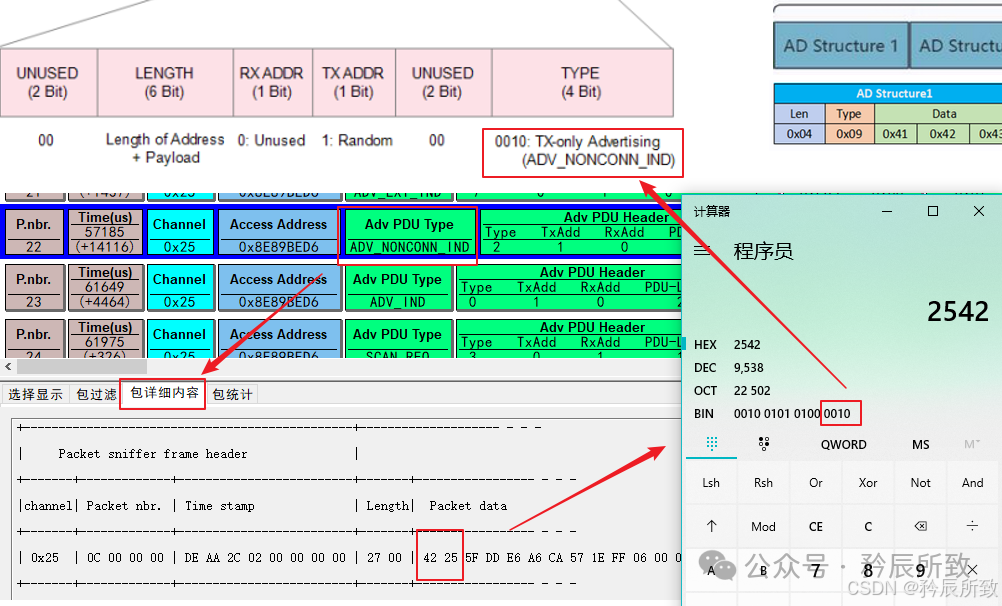Viewport: 1002px width, 606px height.
Task: Click the Rsh key
Action: point(764,483)
